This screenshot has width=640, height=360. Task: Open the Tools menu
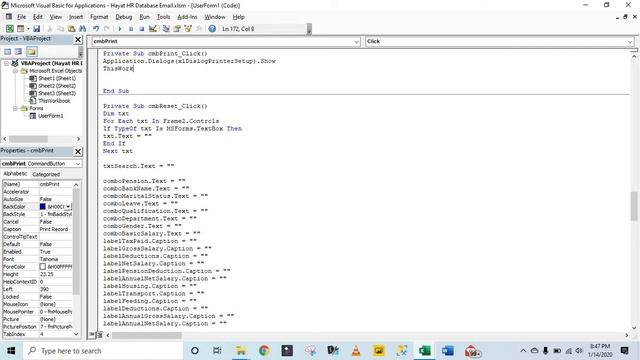[163, 17]
